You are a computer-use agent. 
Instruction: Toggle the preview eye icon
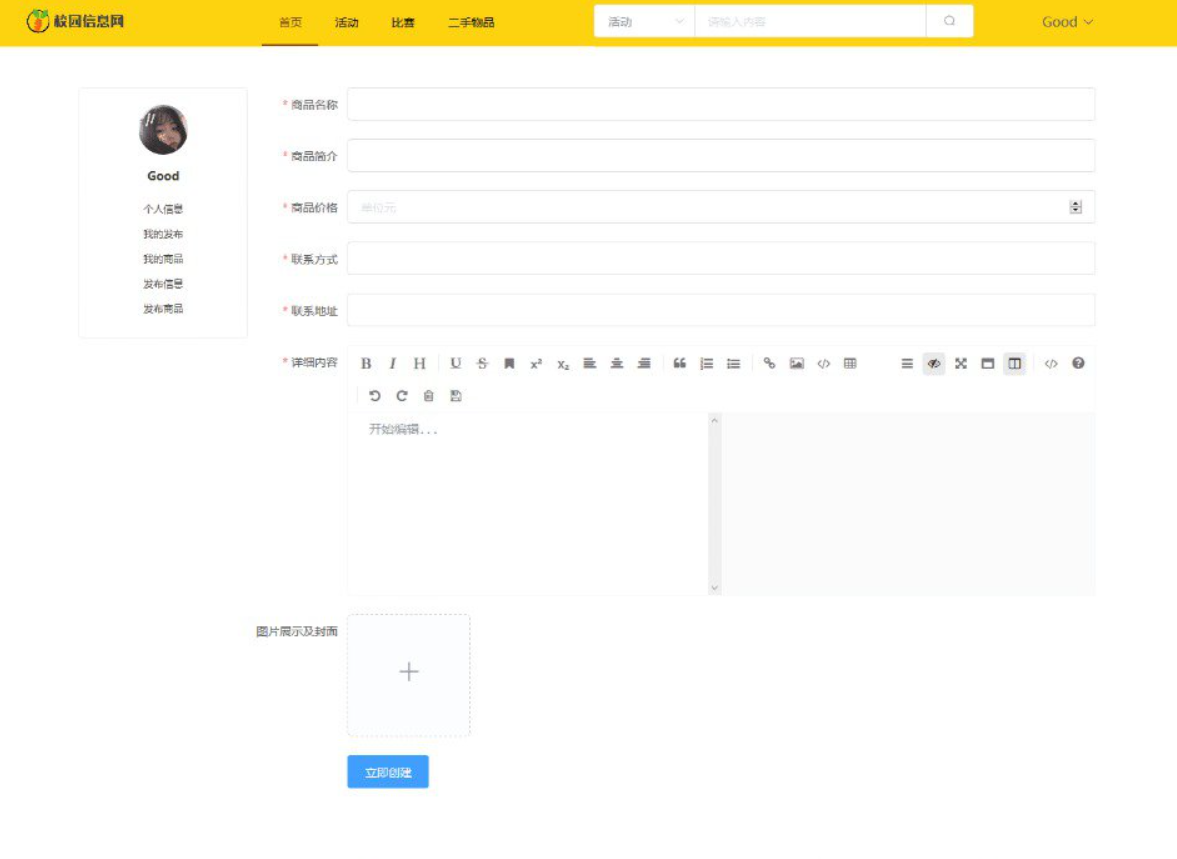pyautogui.click(x=934, y=364)
